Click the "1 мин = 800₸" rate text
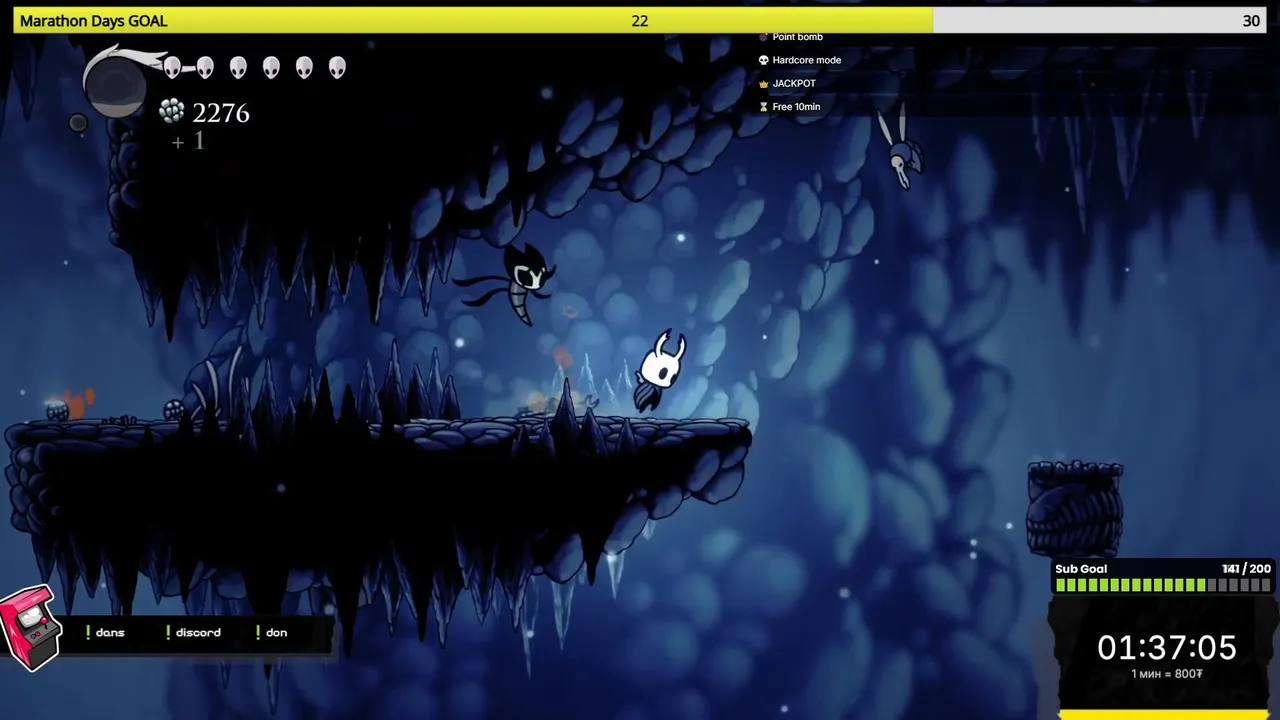Screen dimensions: 1280x720 coord(1167,674)
